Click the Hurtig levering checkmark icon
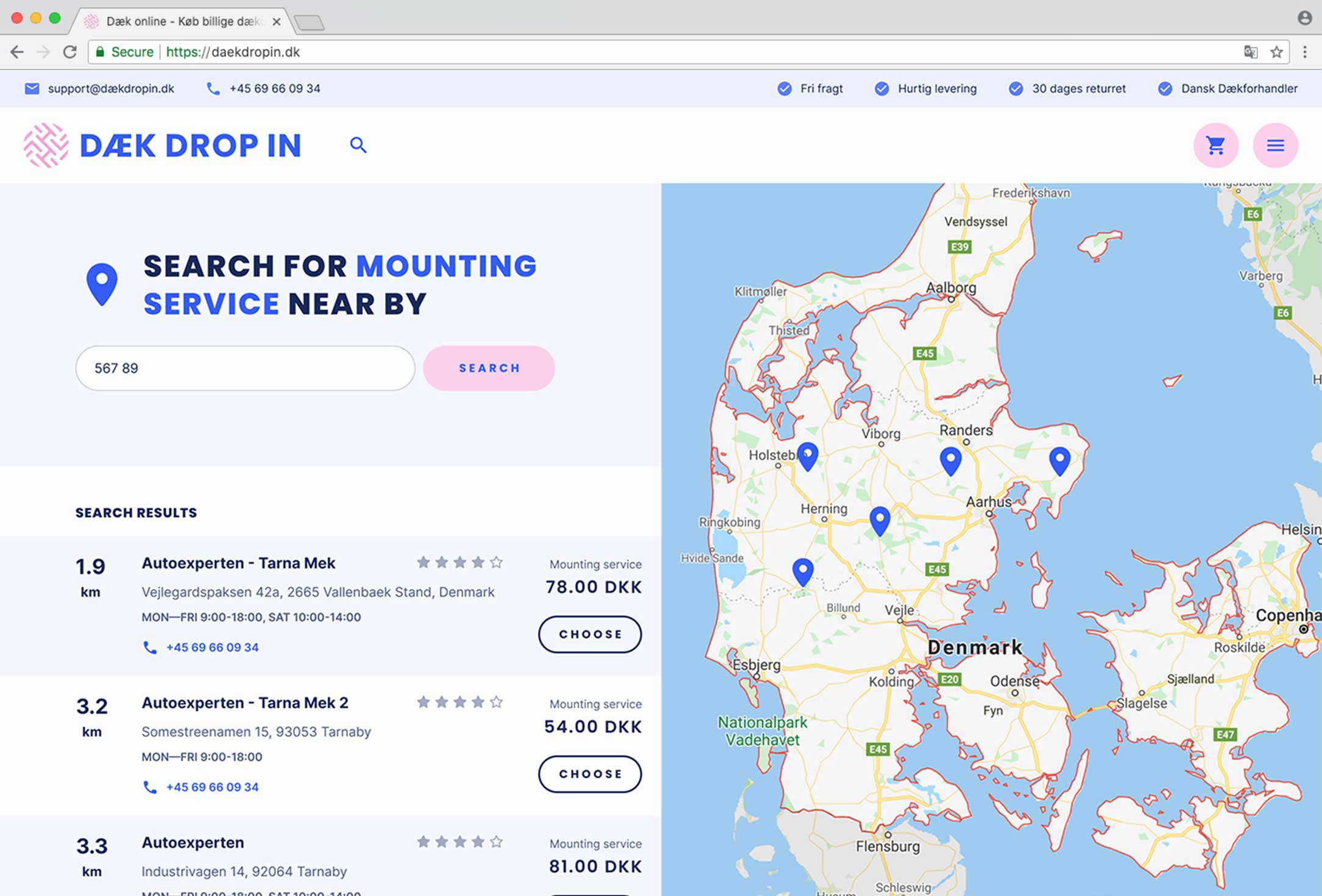This screenshot has height=896, width=1322. tap(882, 89)
